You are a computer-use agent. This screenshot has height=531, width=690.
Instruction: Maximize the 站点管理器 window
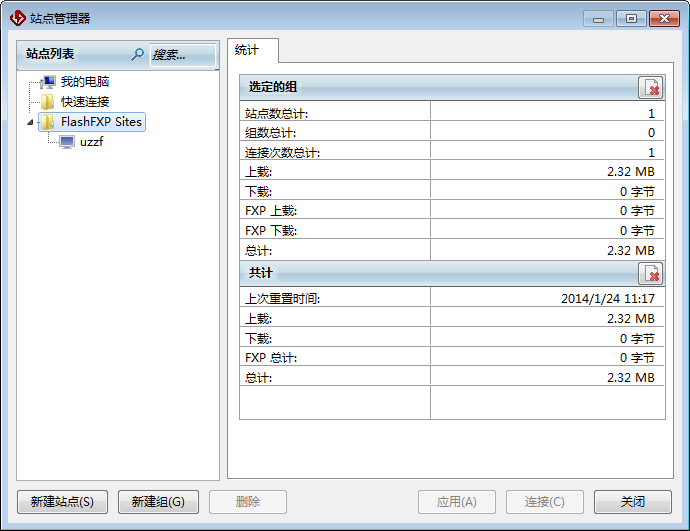click(x=631, y=19)
